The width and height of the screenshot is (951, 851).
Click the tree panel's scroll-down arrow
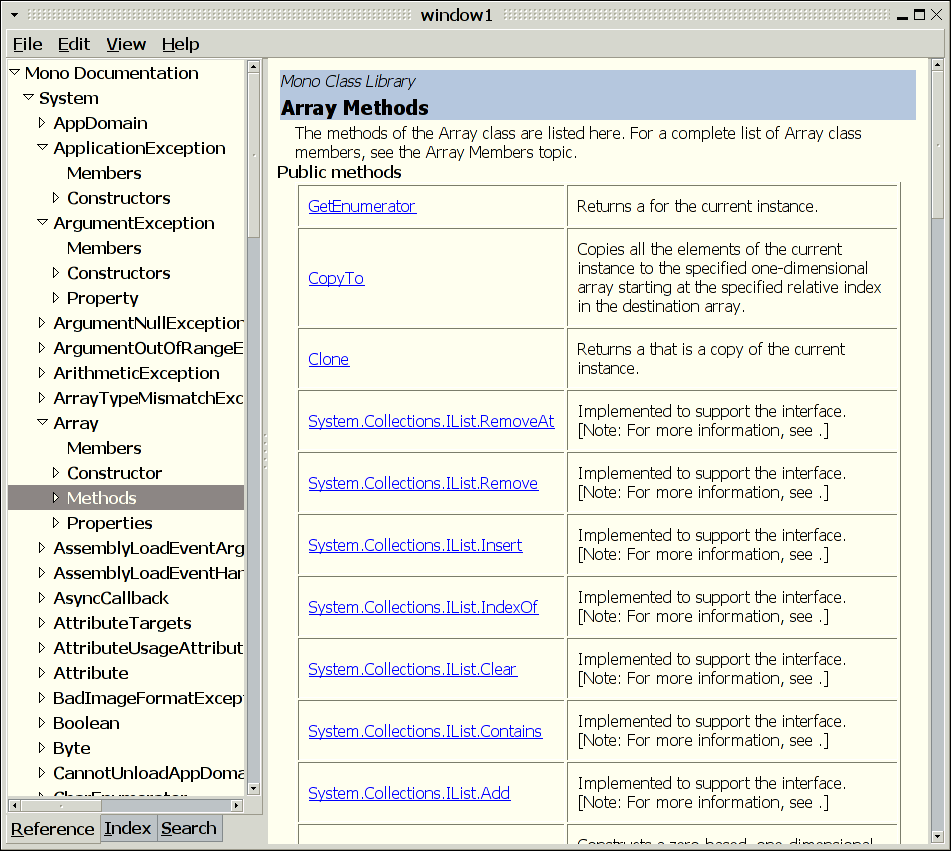pos(254,789)
